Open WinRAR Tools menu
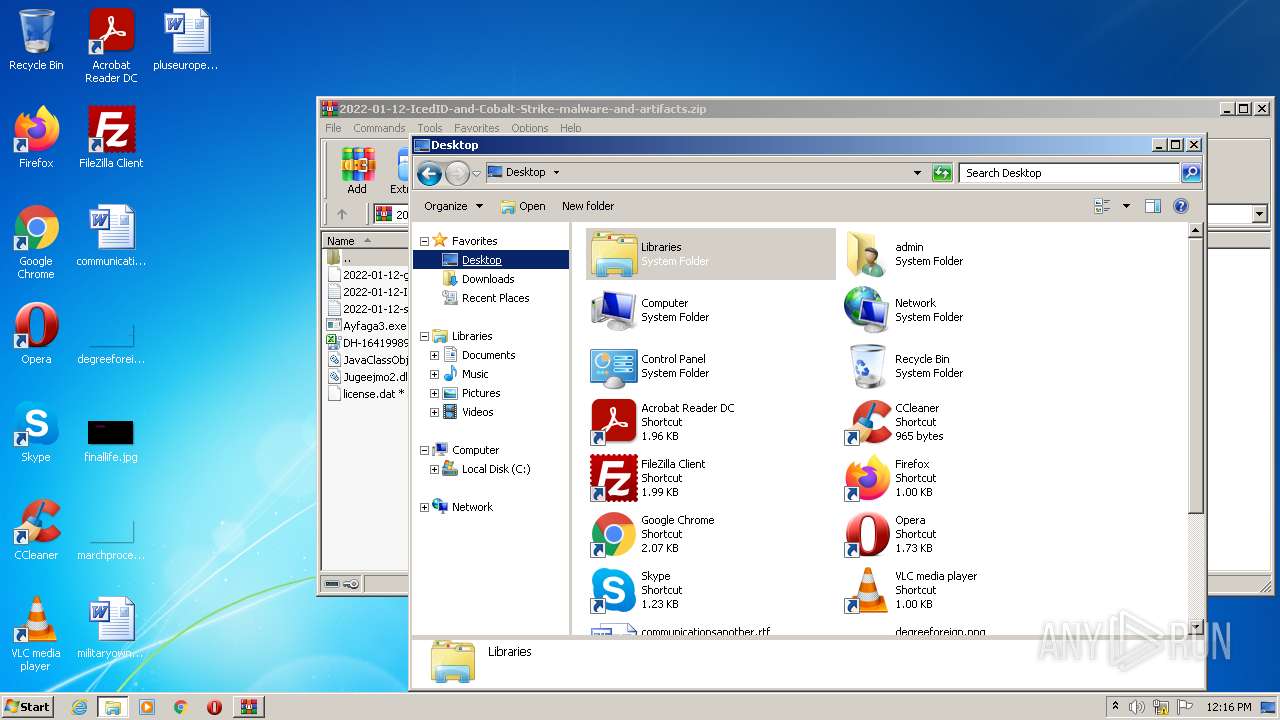 point(430,128)
